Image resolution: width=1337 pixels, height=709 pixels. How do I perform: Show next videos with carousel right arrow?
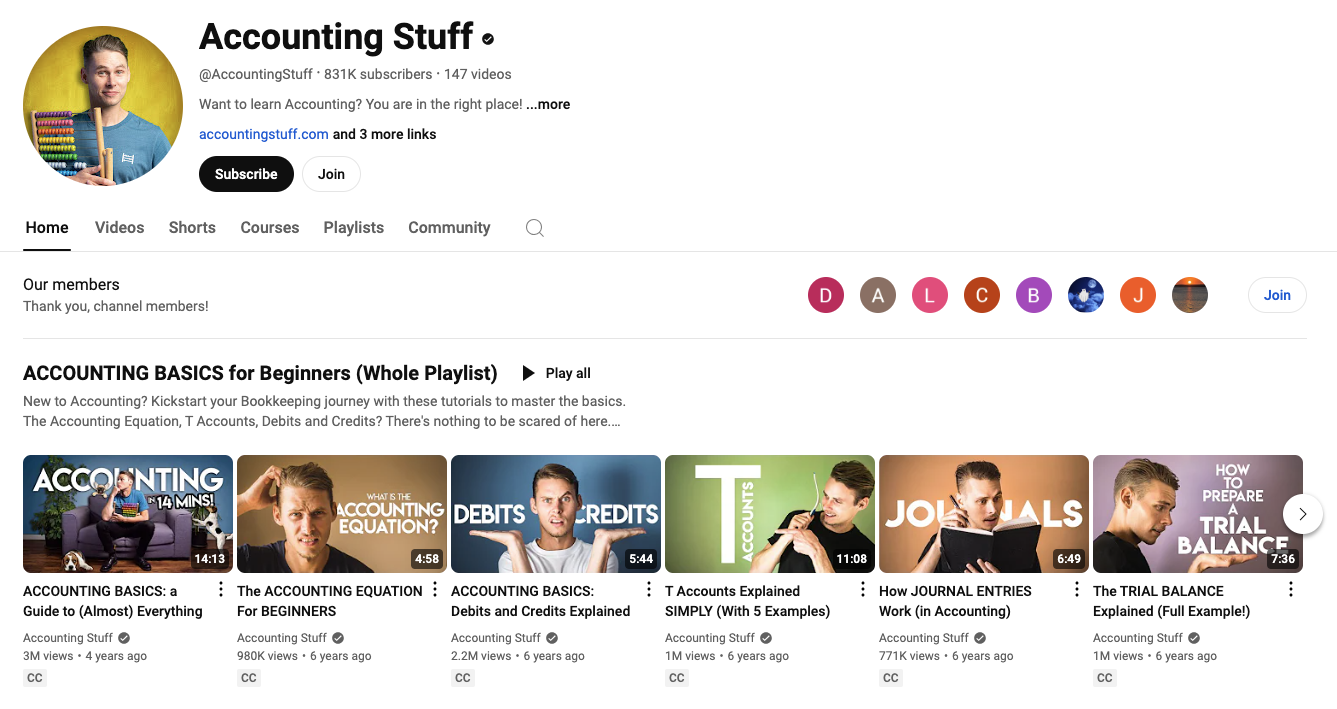coord(1303,514)
